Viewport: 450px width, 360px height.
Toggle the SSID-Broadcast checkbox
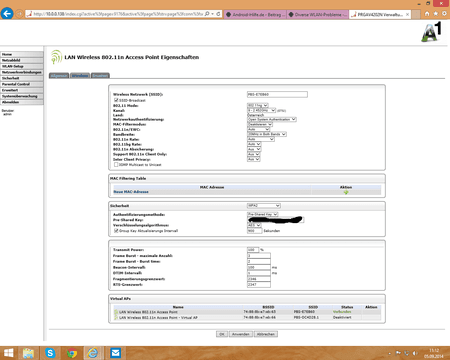[116, 100]
